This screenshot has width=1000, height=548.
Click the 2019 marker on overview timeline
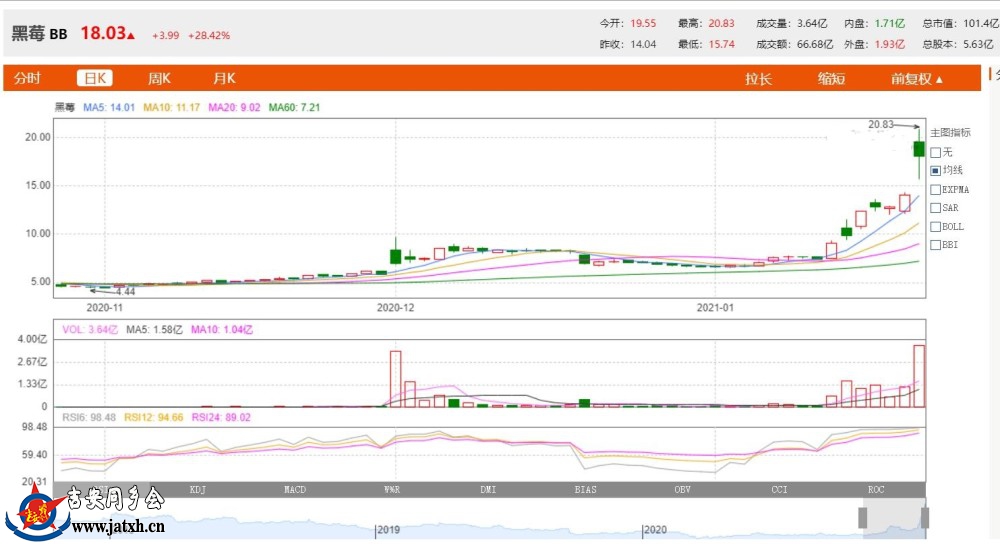(x=388, y=529)
